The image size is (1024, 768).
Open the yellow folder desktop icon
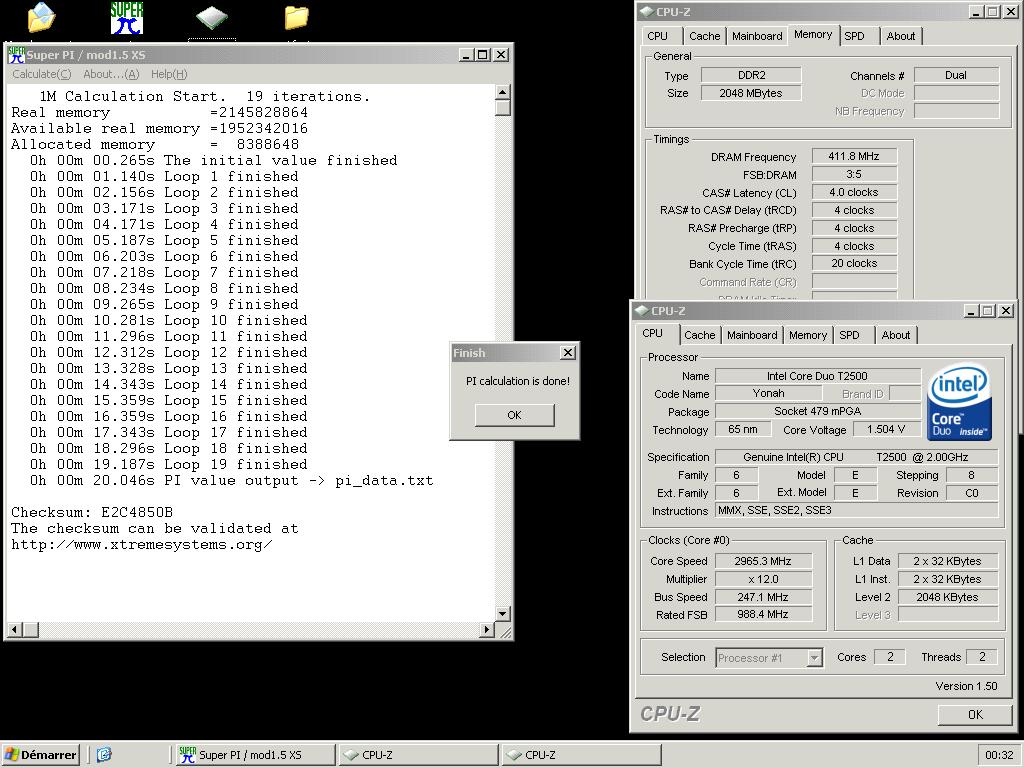[296, 18]
